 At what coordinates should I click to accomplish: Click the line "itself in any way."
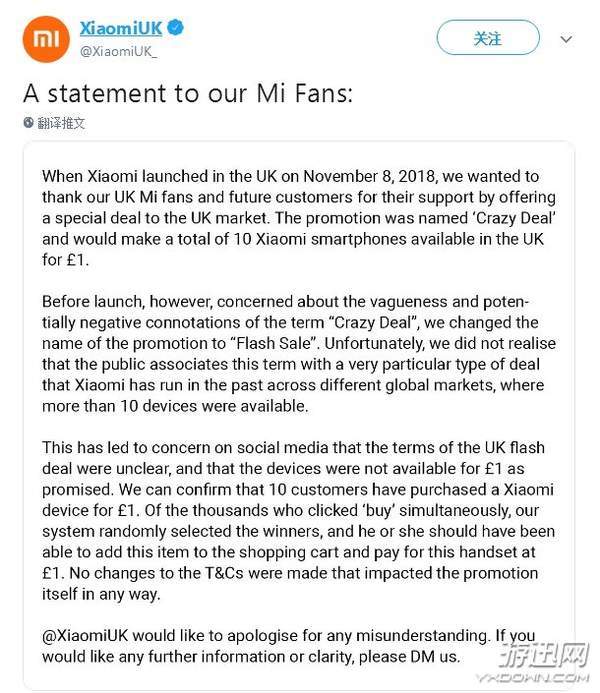click(x=101, y=594)
